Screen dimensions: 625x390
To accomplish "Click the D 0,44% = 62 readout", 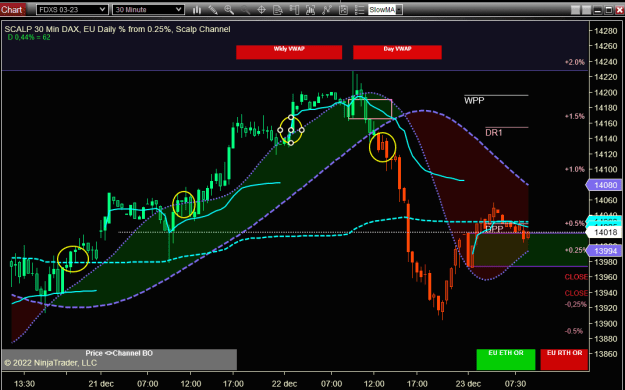I will click(x=29, y=37).
